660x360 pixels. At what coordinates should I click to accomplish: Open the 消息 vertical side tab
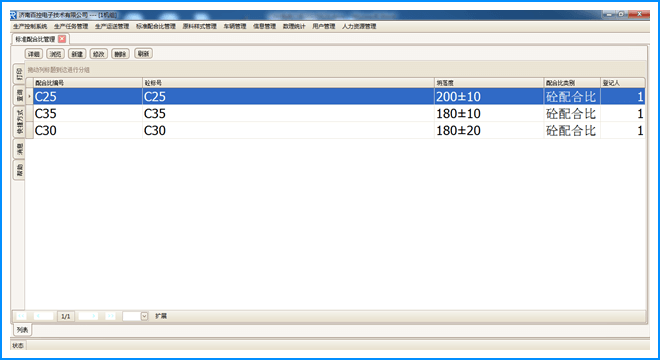click(19, 149)
